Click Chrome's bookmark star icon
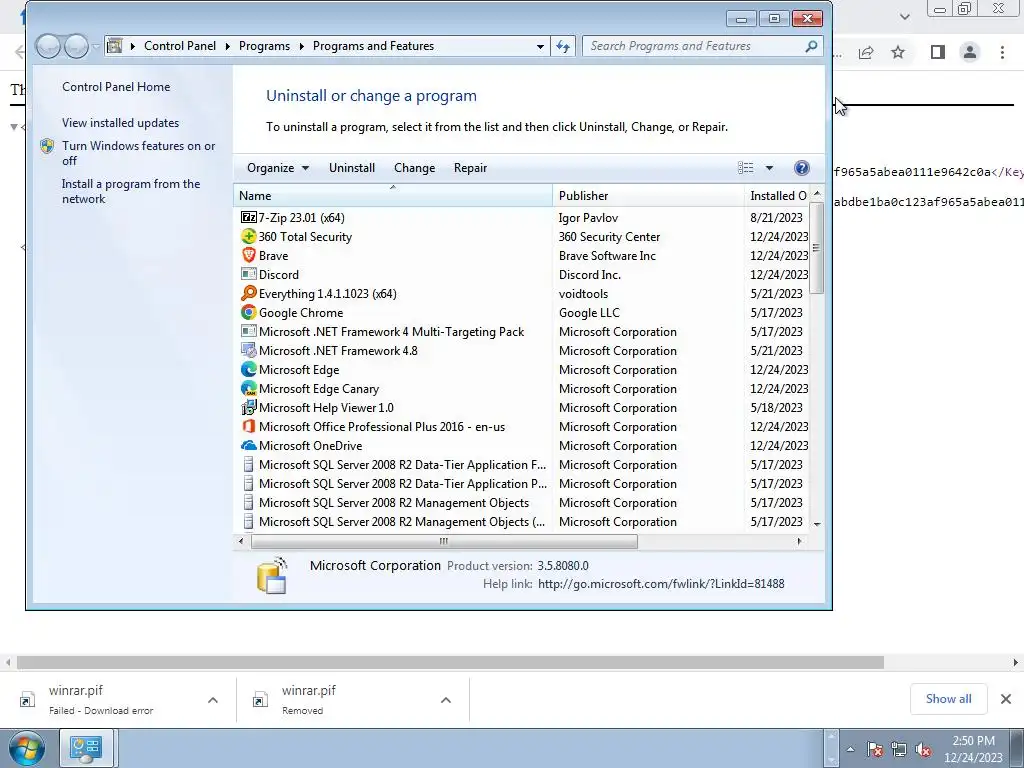This screenshot has height=768, width=1024. pyautogui.click(x=898, y=52)
